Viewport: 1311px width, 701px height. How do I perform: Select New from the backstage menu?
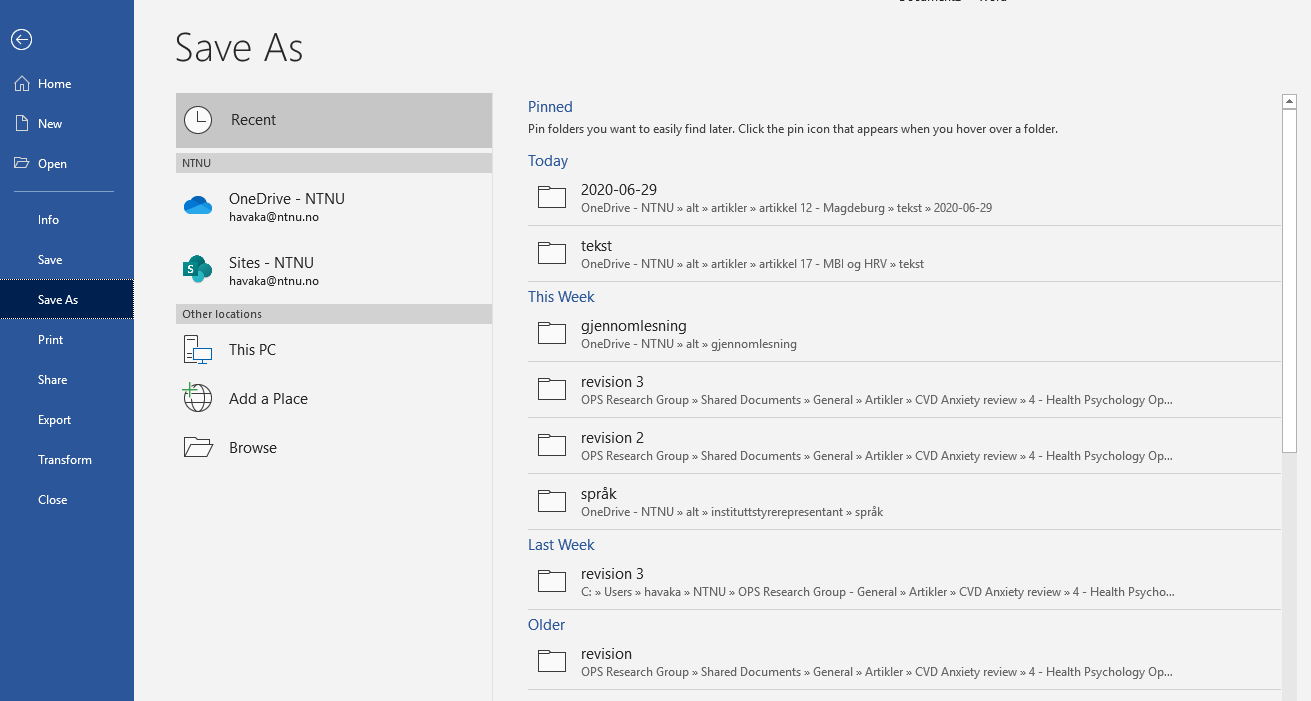point(50,124)
